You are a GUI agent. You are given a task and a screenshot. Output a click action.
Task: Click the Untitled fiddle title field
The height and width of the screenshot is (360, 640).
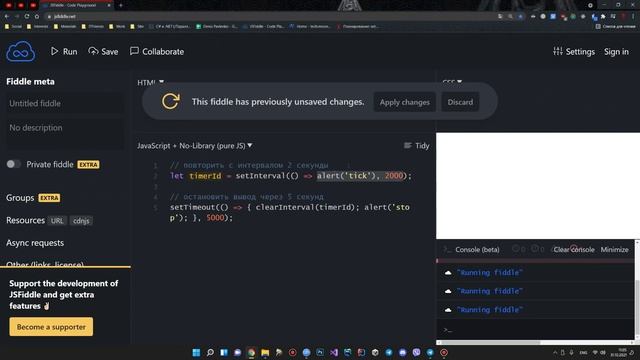click(x=64, y=104)
